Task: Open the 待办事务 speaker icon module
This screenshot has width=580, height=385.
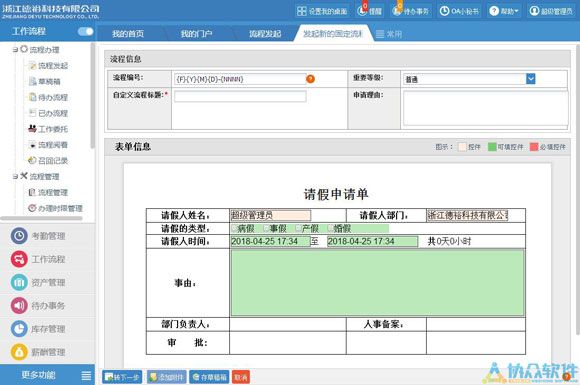Action: [x=19, y=305]
